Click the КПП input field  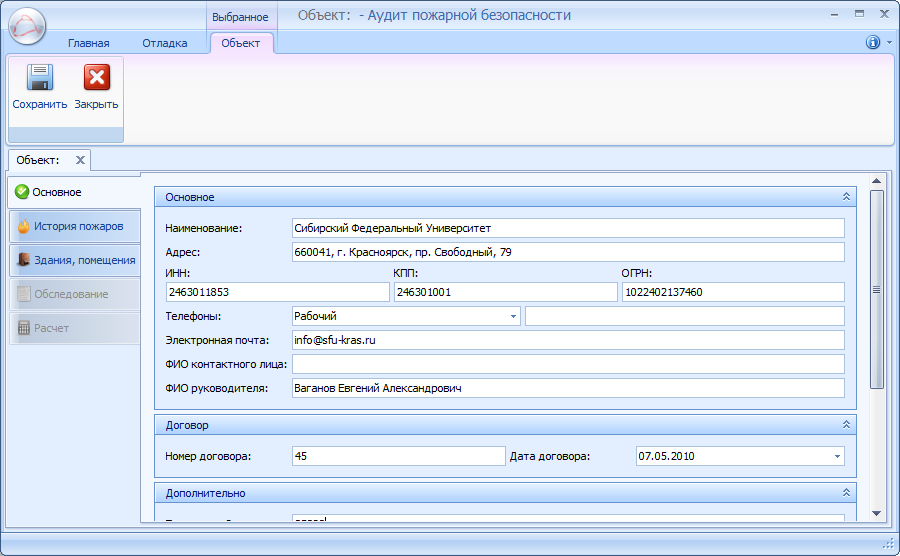506,292
